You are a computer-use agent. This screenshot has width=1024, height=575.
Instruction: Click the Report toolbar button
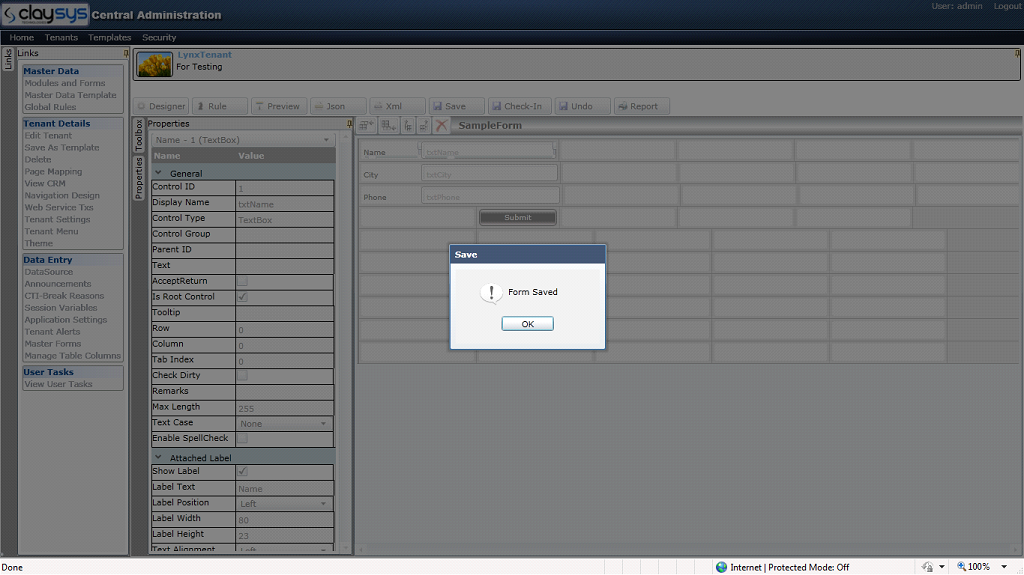tap(642, 106)
